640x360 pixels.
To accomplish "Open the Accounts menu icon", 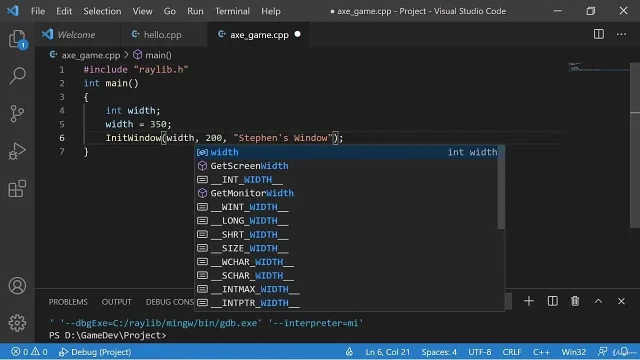I will pos(17,286).
